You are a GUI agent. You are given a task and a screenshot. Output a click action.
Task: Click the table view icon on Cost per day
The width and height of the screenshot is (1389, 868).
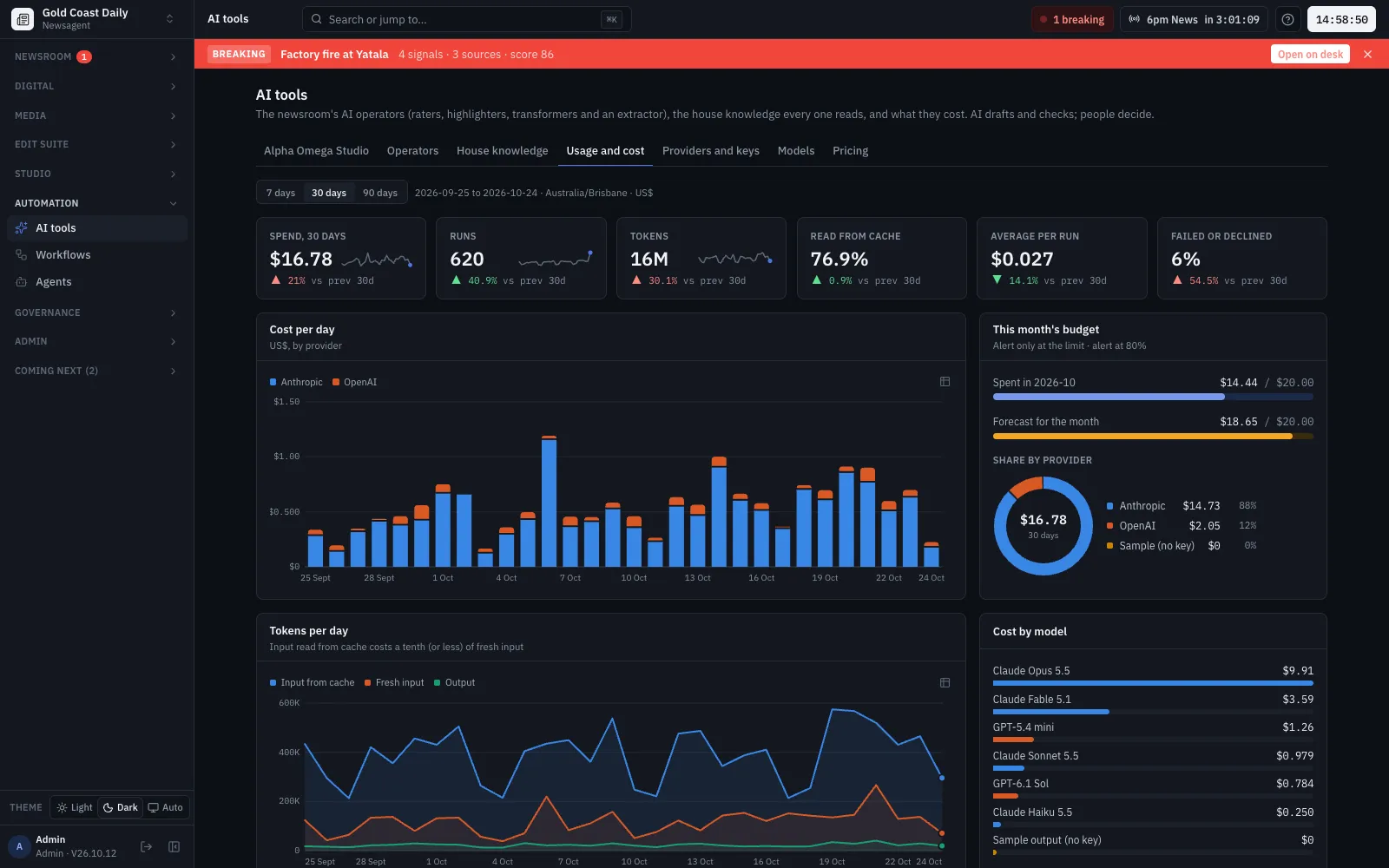(x=945, y=382)
